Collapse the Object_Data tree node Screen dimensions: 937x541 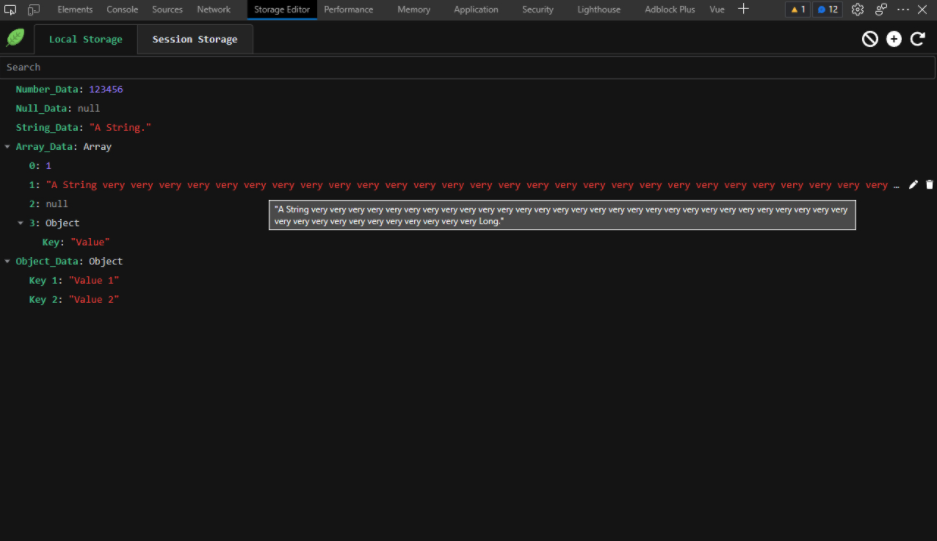click(8, 262)
